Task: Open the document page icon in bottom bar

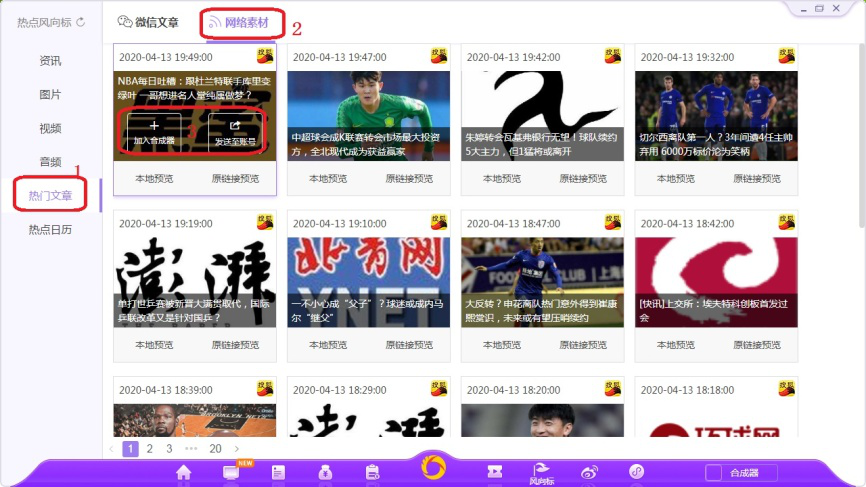Action: 278,473
